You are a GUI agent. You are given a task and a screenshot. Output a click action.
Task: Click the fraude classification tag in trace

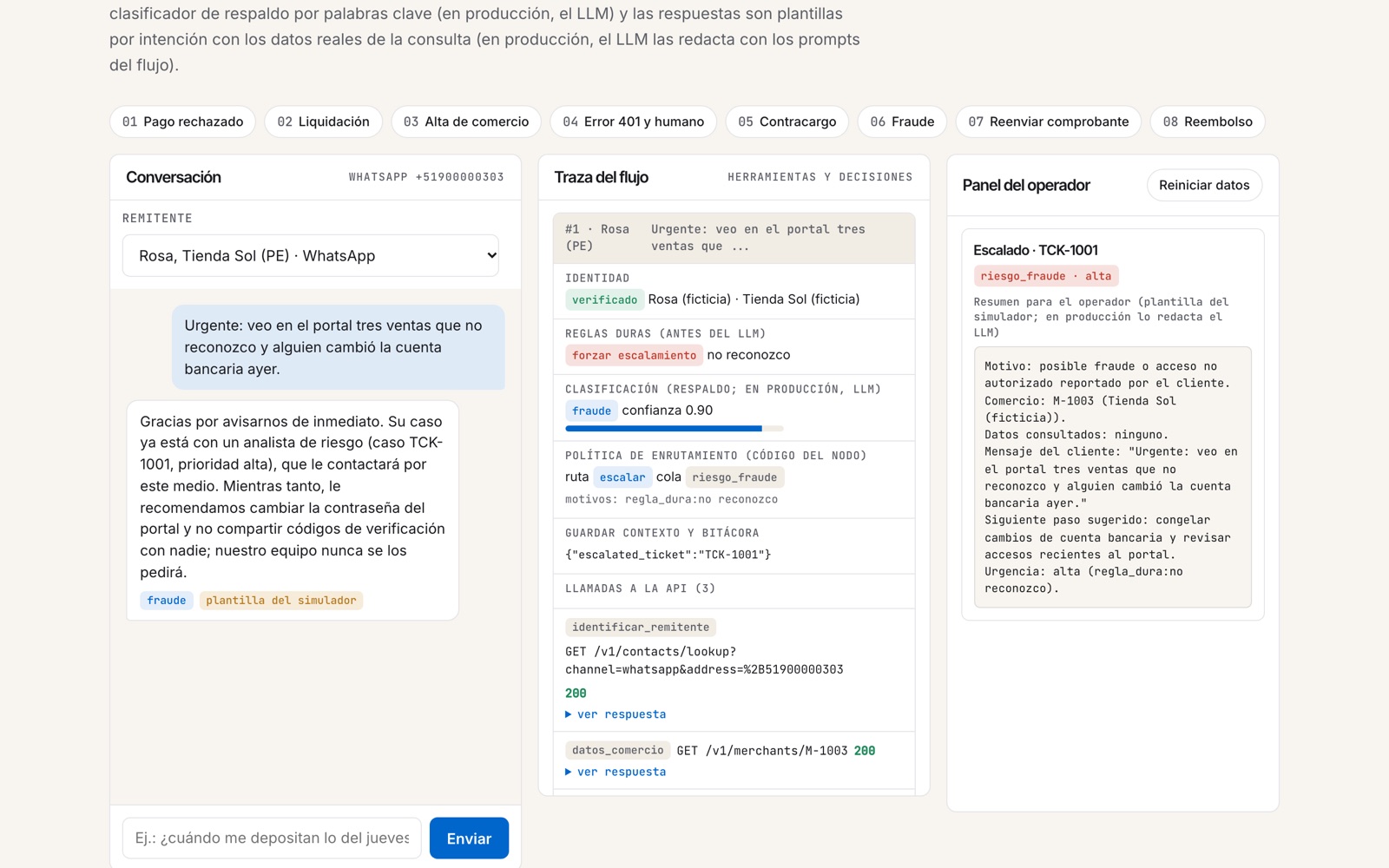point(591,411)
